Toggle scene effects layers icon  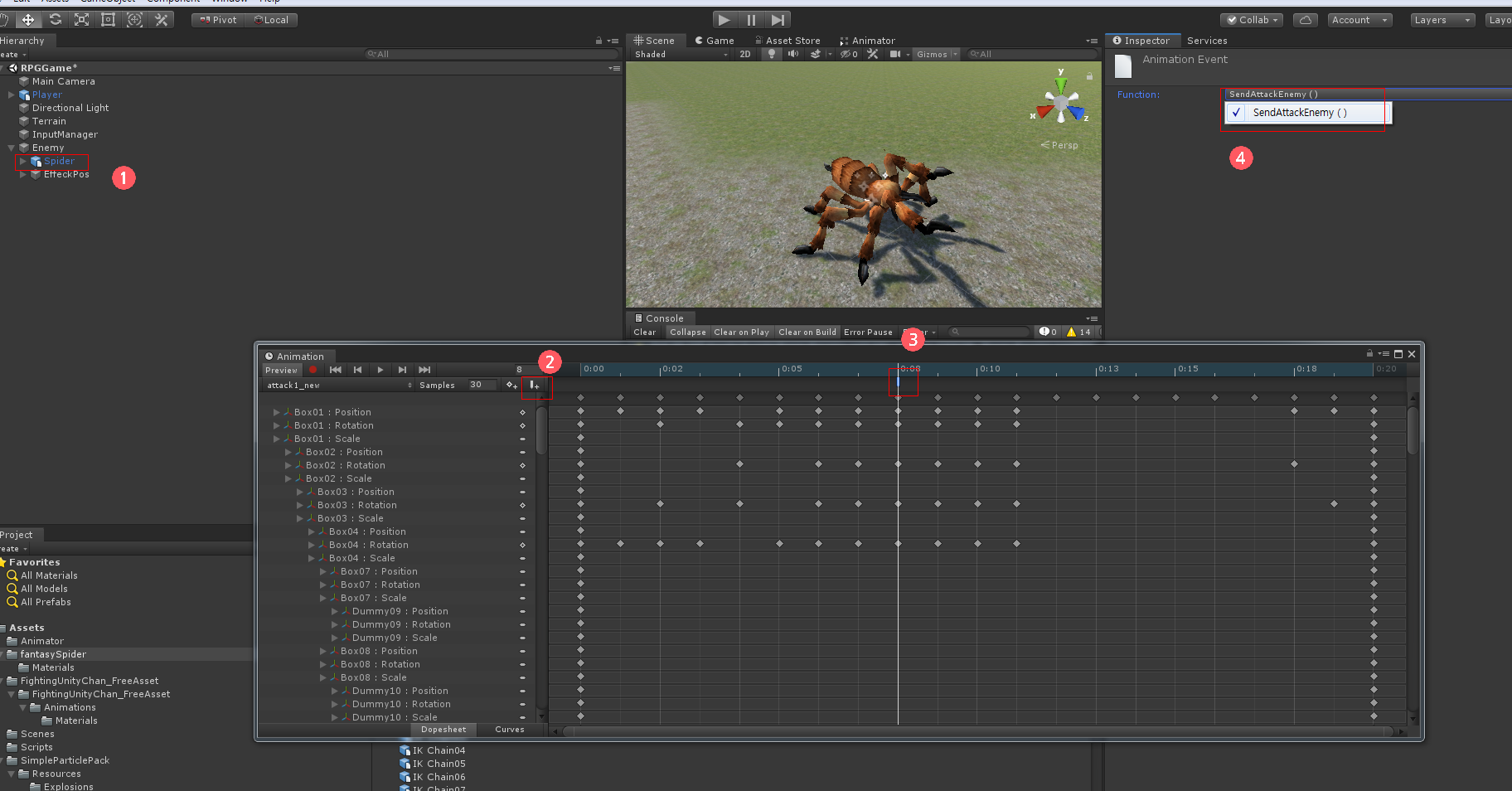point(816,54)
